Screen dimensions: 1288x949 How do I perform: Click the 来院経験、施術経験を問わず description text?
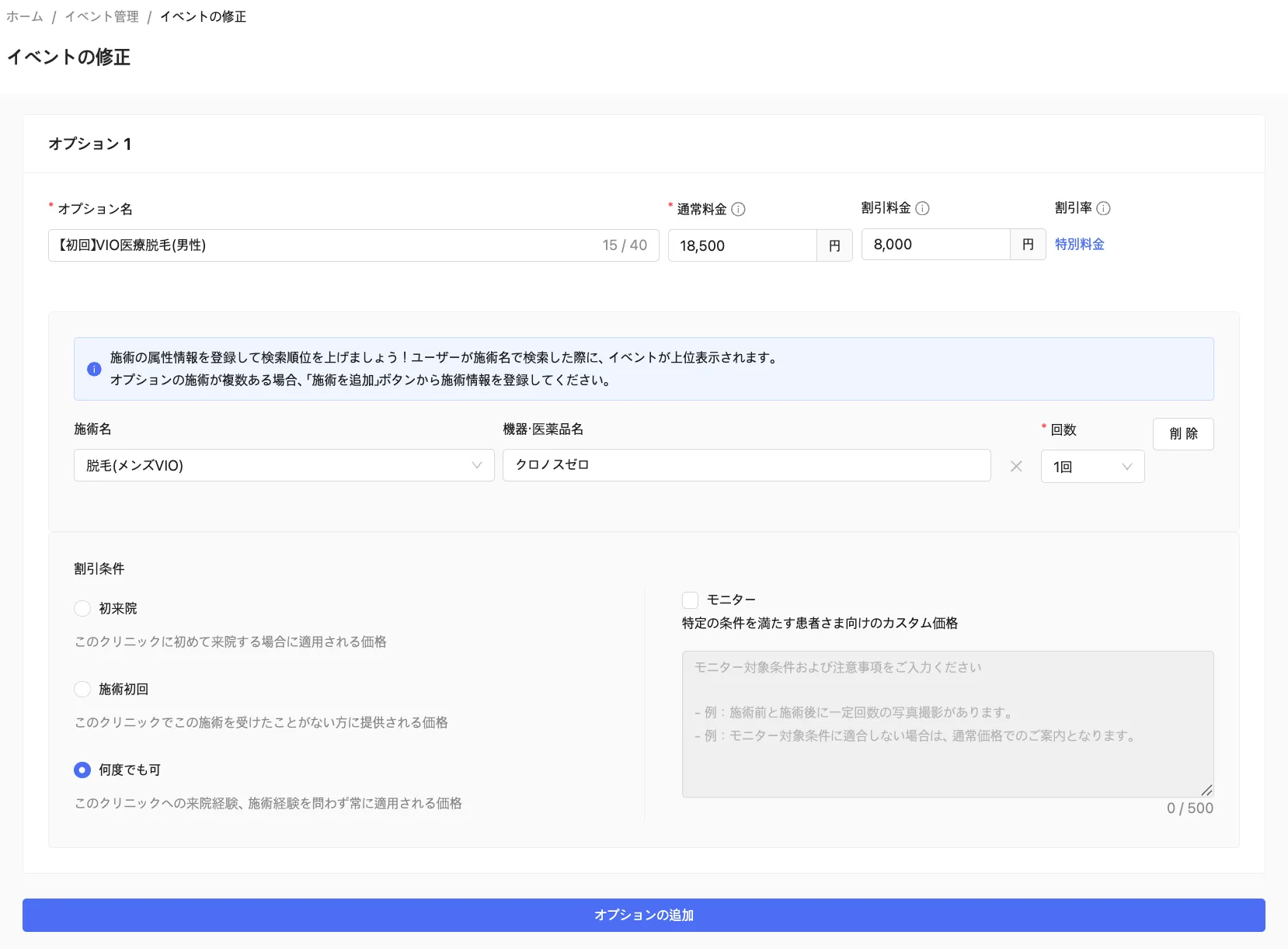(268, 803)
